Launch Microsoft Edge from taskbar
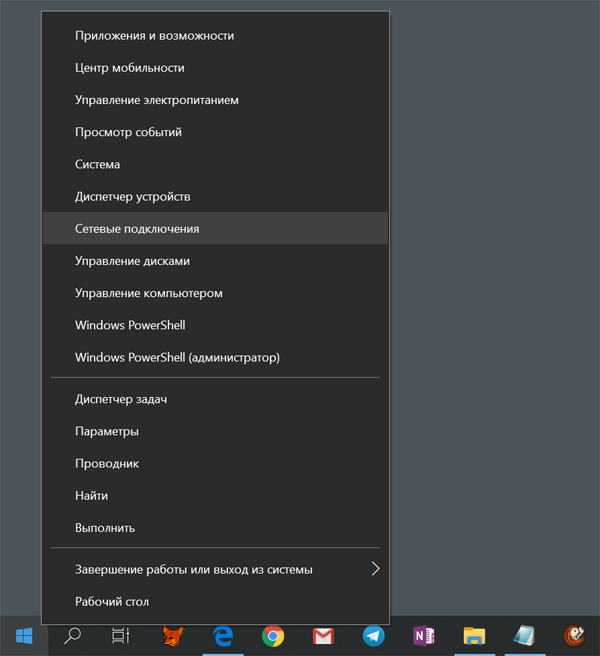600x656 pixels. point(223,636)
